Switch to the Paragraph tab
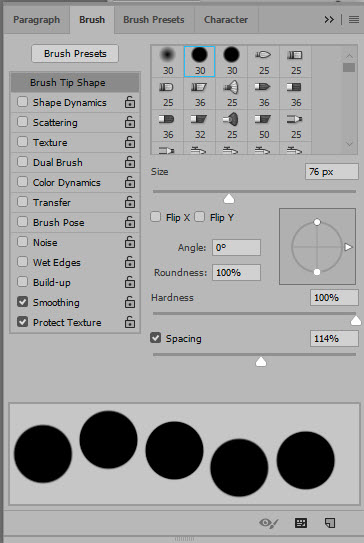The width and height of the screenshot is (364, 543). [37, 20]
